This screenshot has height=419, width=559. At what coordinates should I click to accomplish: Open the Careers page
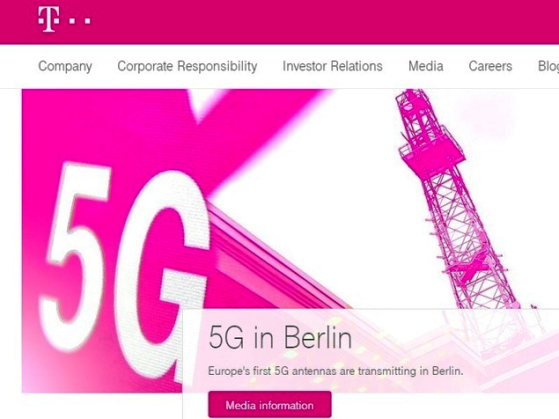[490, 66]
